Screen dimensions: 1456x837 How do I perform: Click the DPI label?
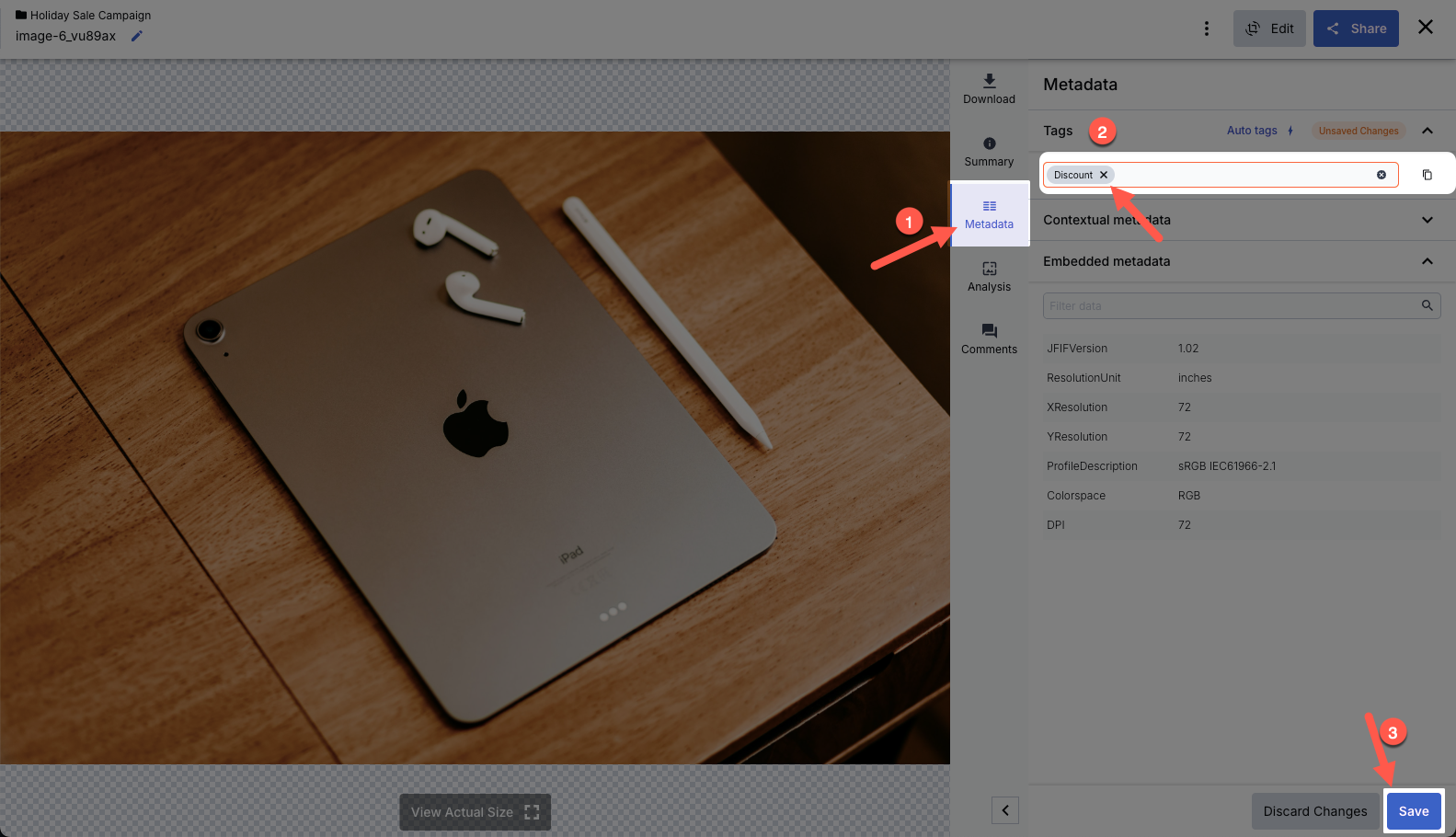coord(1056,525)
